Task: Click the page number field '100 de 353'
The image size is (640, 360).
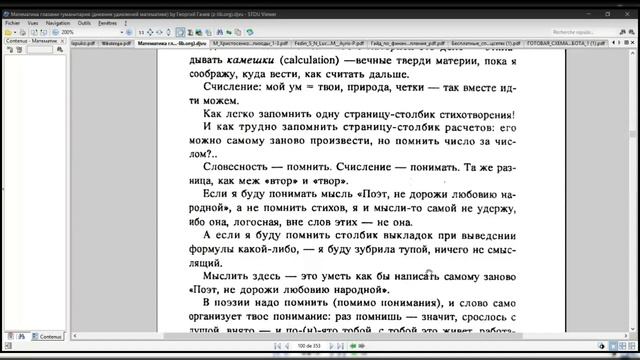Action: click(309, 346)
